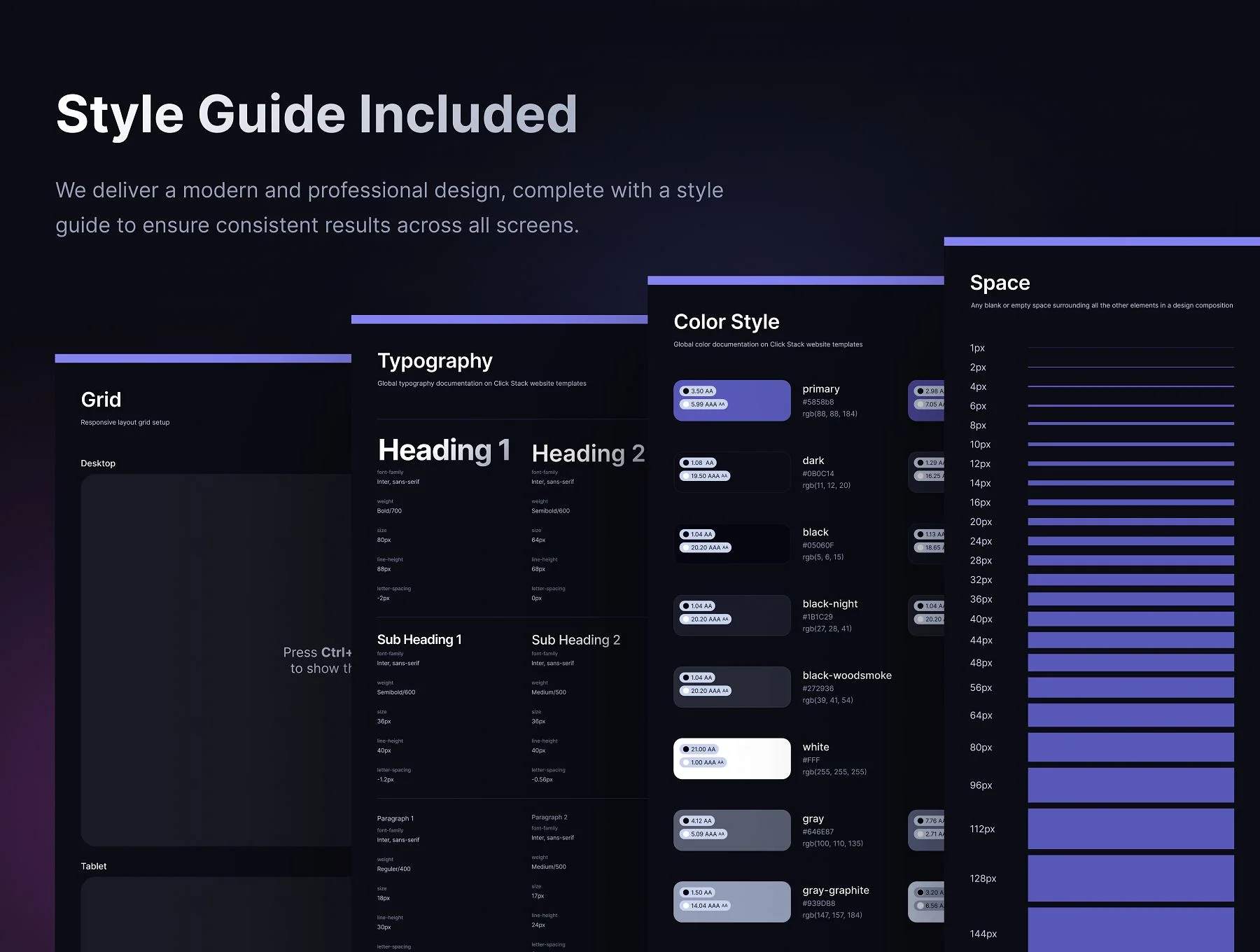Click the primary purple color swatch
Viewport: 1260px width, 952px height.
coord(731,400)
